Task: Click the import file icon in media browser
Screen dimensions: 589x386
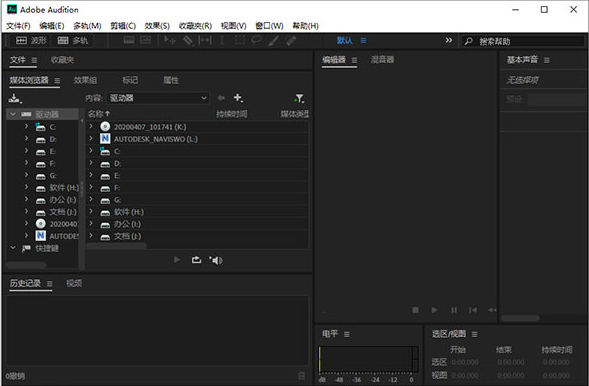Action: pyautogui.click(x=15, y=98)
